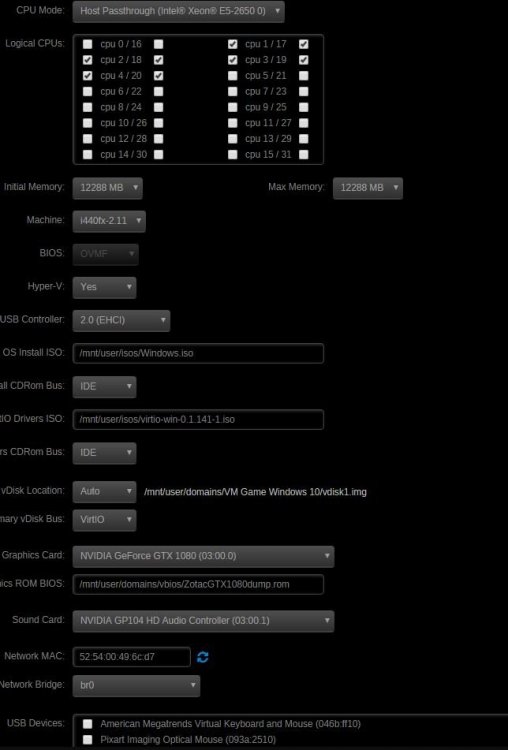Regenerate the Network MAC address with refresh icon

tap(202, 657)
